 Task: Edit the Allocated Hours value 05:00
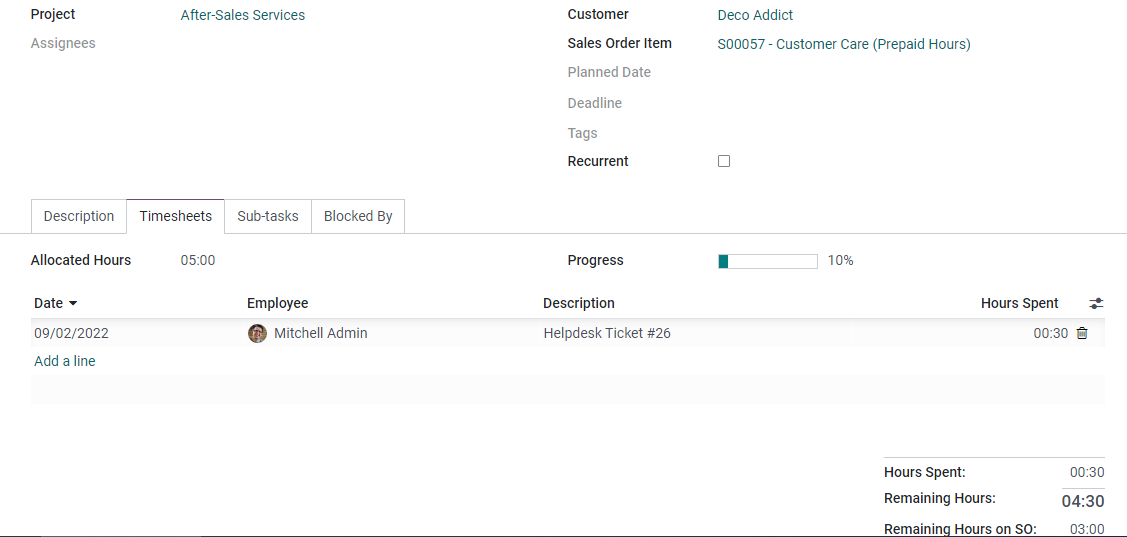coord(198,260)
